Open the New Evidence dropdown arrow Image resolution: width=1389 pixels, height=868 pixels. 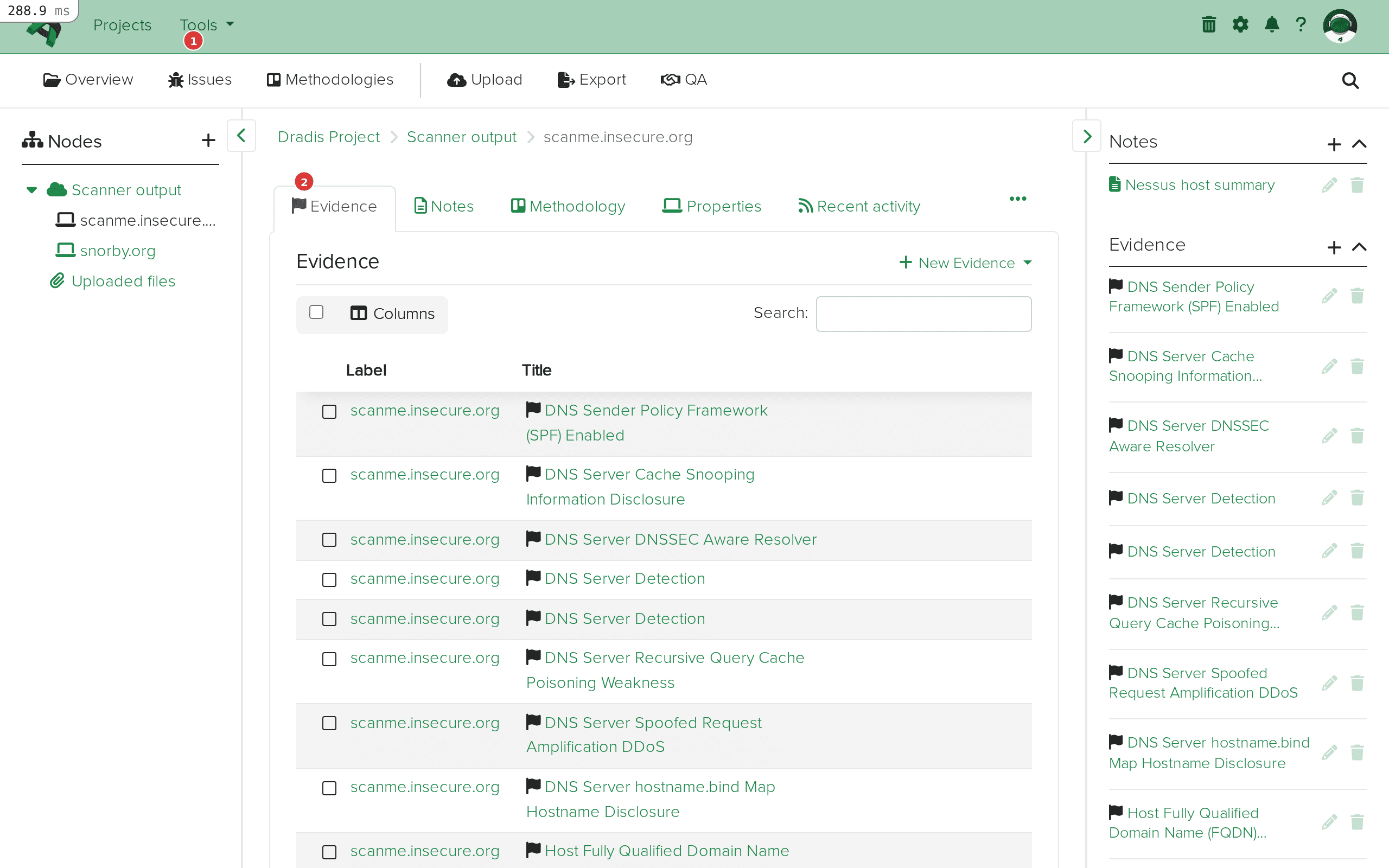coord(1028,263)
